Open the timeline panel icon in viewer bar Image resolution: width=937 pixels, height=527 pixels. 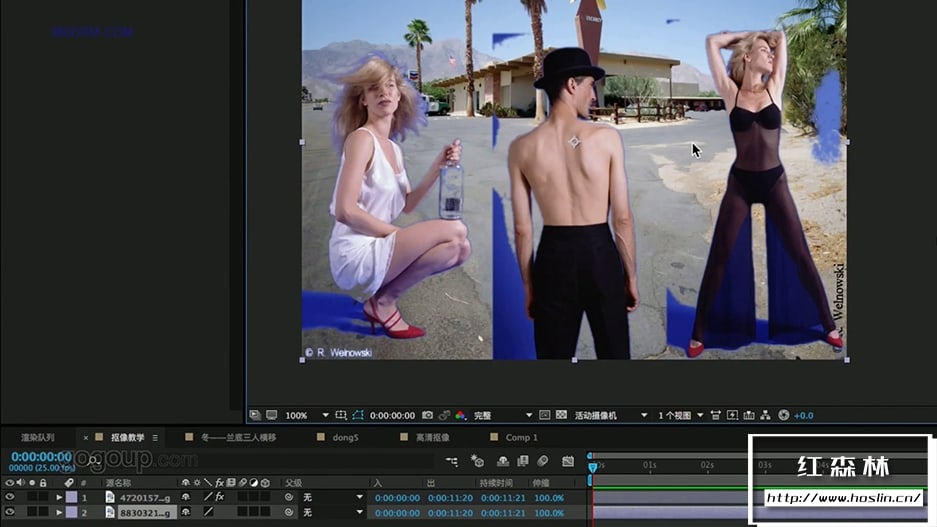coord(749,415)
